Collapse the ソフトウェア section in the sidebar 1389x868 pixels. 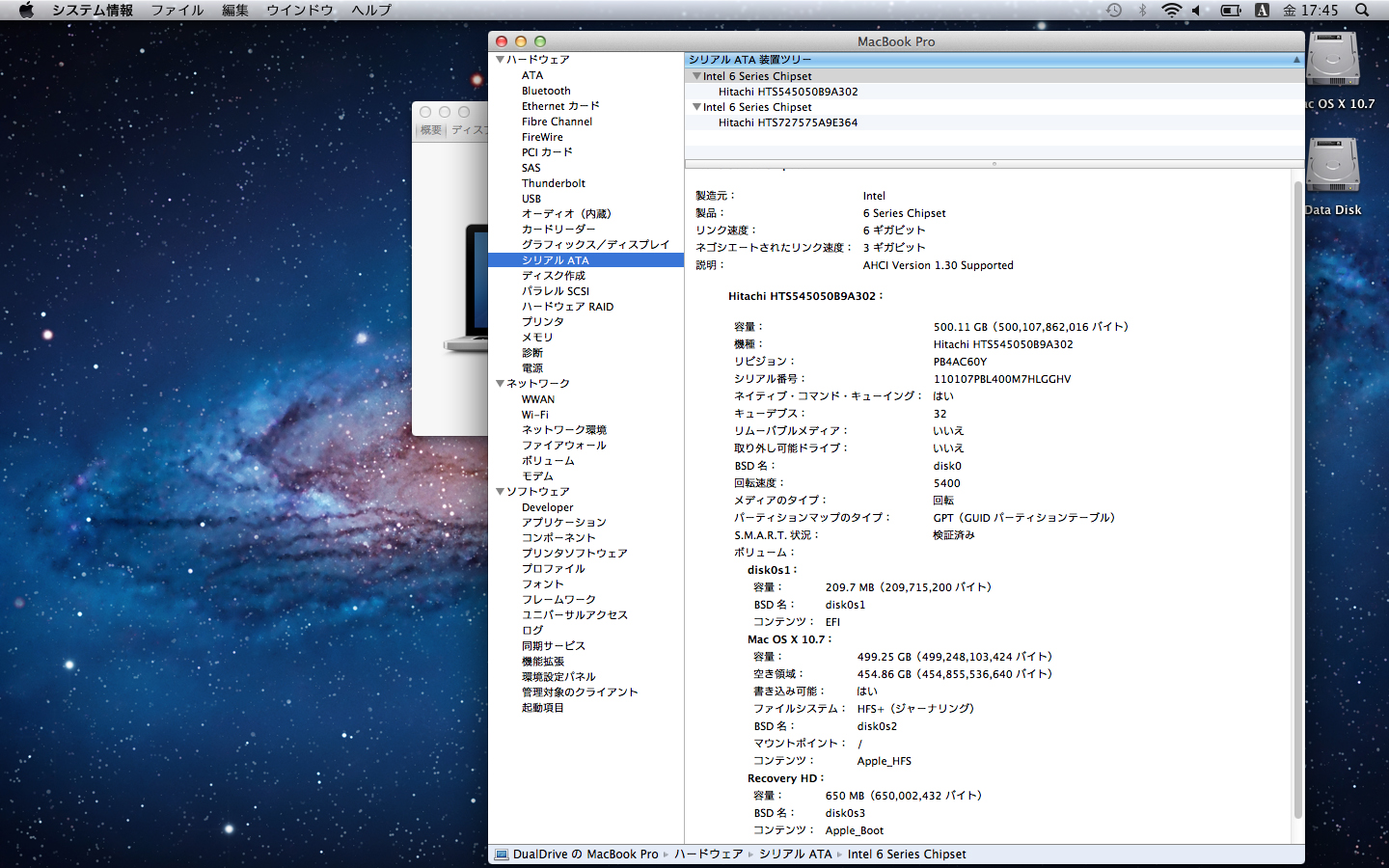(x=500, y=492)
